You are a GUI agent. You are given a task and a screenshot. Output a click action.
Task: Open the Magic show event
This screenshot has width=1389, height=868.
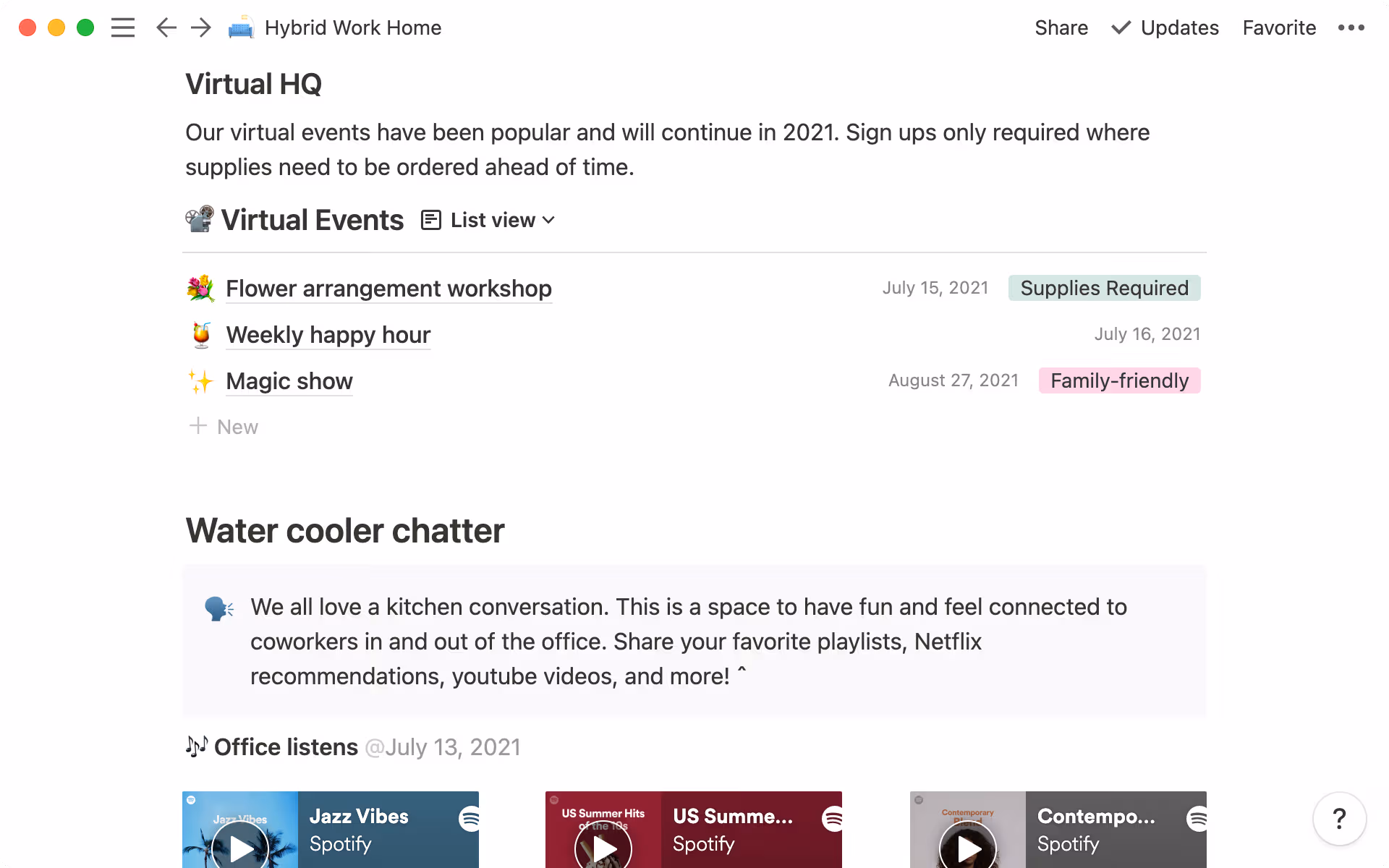point(289,381)
